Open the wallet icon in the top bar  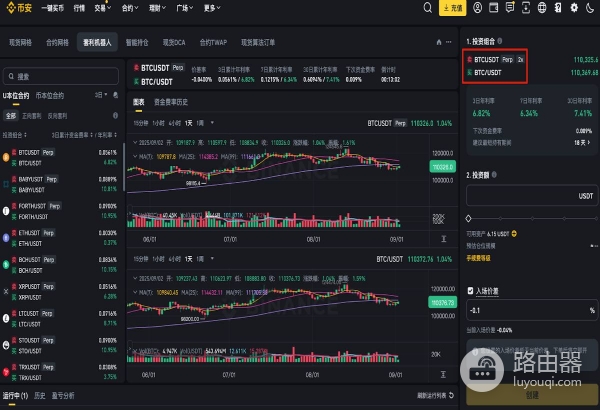494,8
